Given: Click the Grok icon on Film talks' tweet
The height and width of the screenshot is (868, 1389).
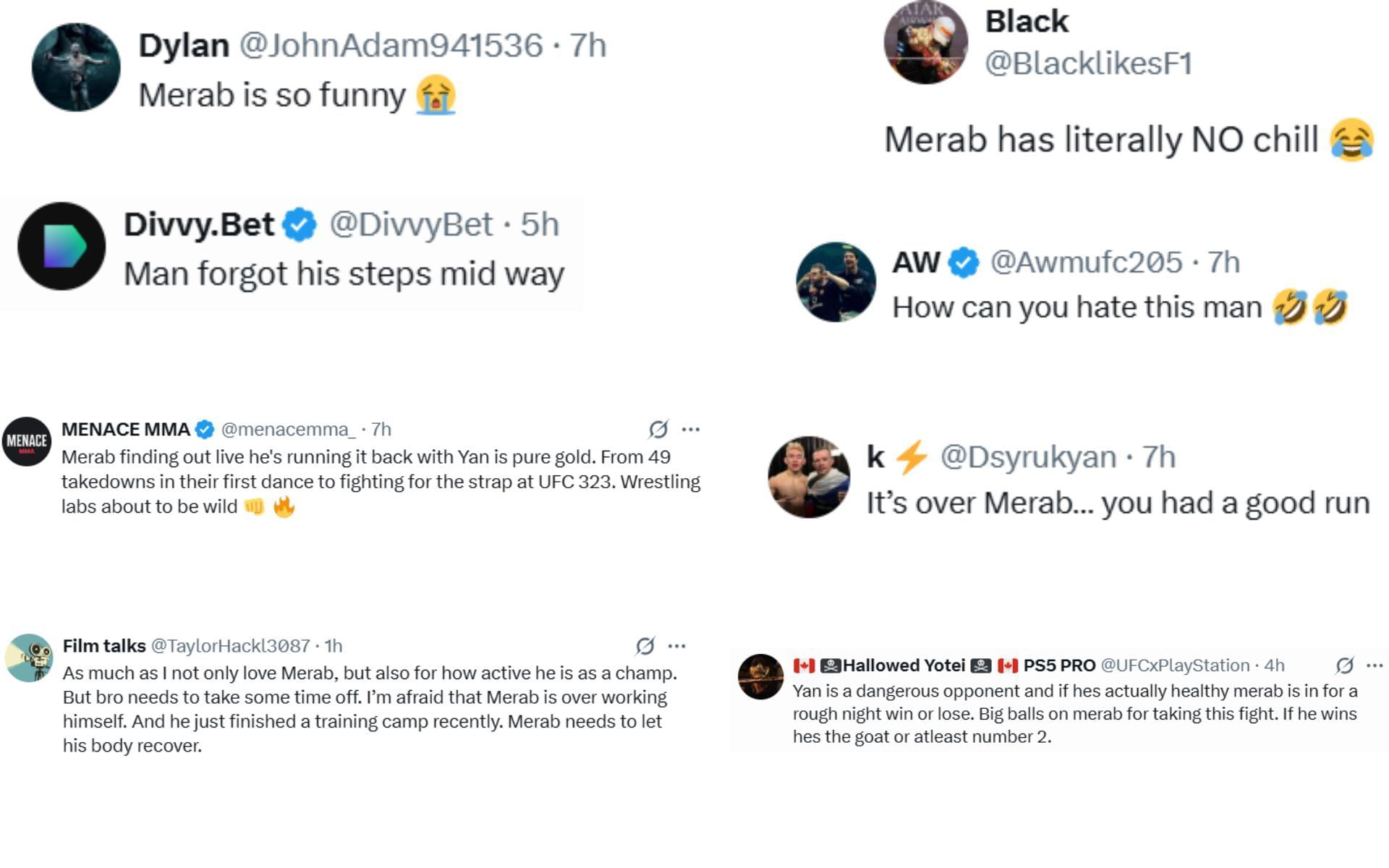Looking at the screenshot, I should coord(645,646).
